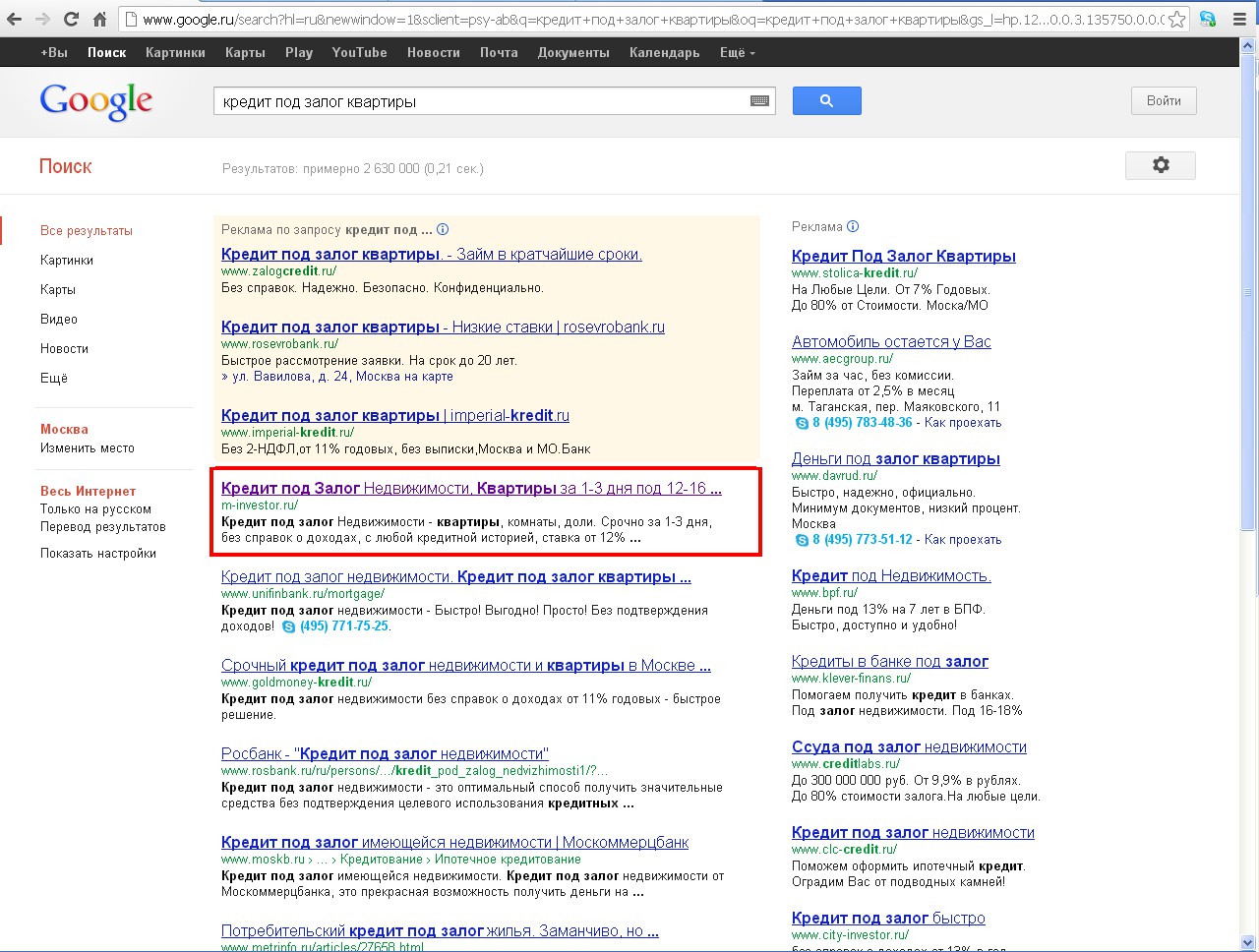Open Карты in the top black bar
1259x952 pixels.
tap(245, 52)
